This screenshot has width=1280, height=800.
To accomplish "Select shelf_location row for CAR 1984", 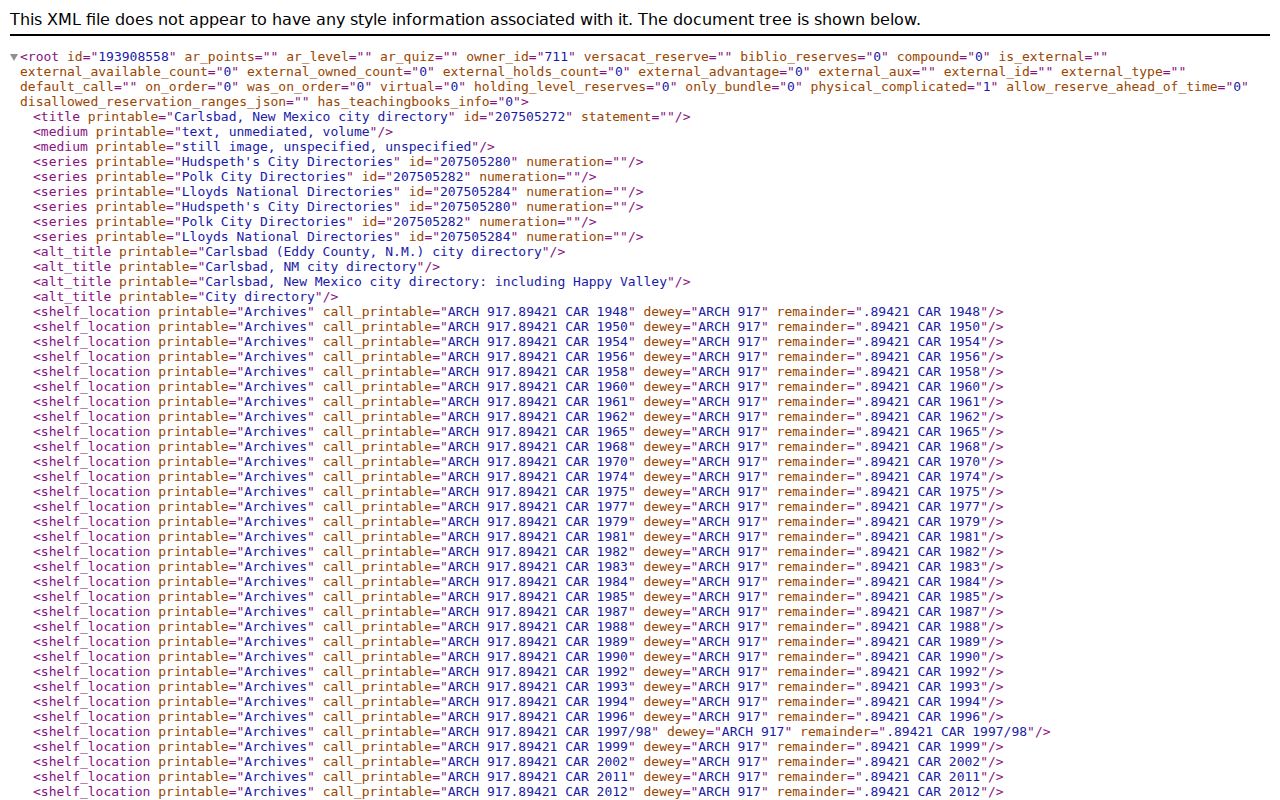I will (x=518, y=582).
